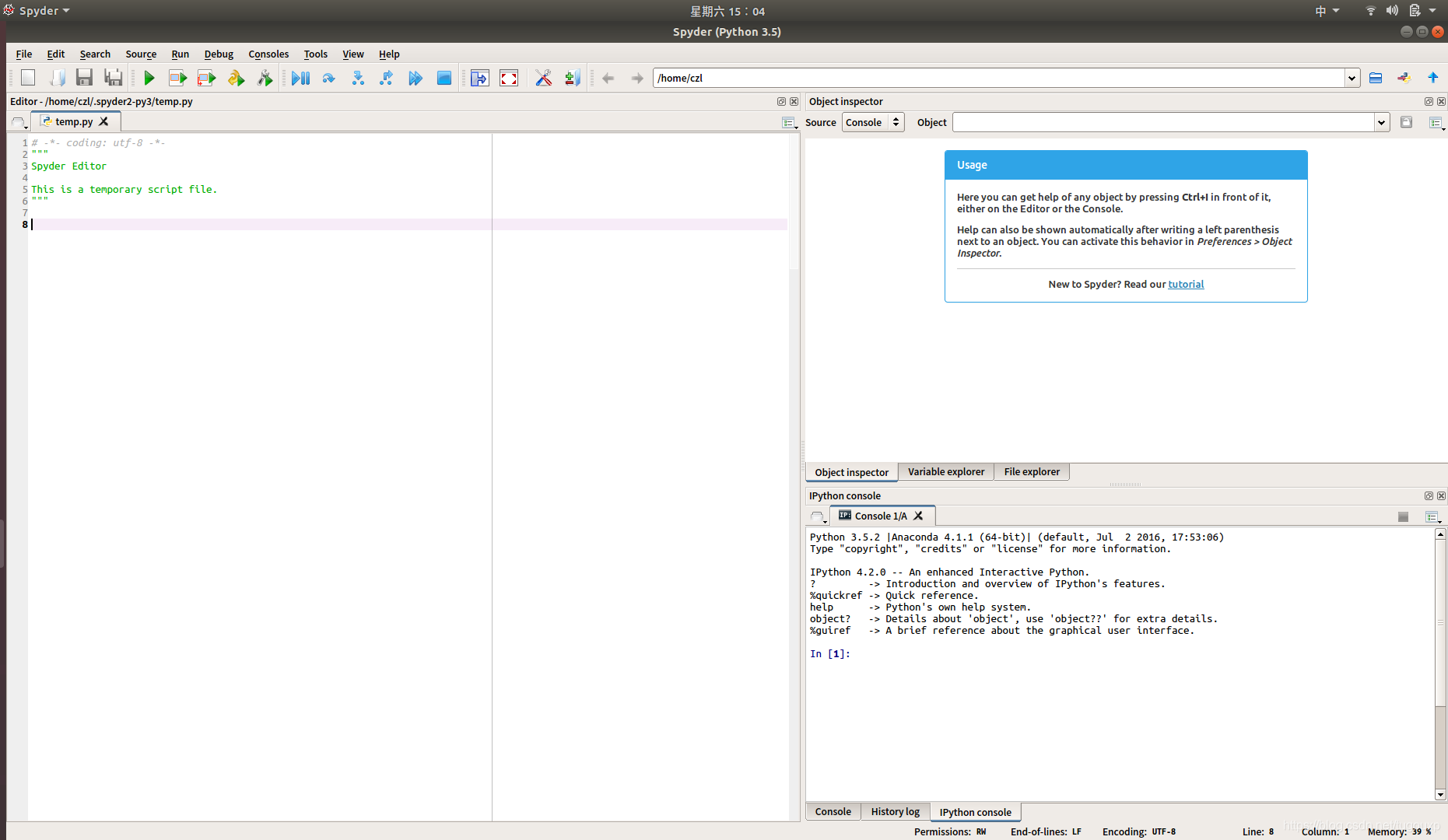This screenshot has width=1448, height=840.
Task: Open the Edit menu
Action: tap(56, 54)
